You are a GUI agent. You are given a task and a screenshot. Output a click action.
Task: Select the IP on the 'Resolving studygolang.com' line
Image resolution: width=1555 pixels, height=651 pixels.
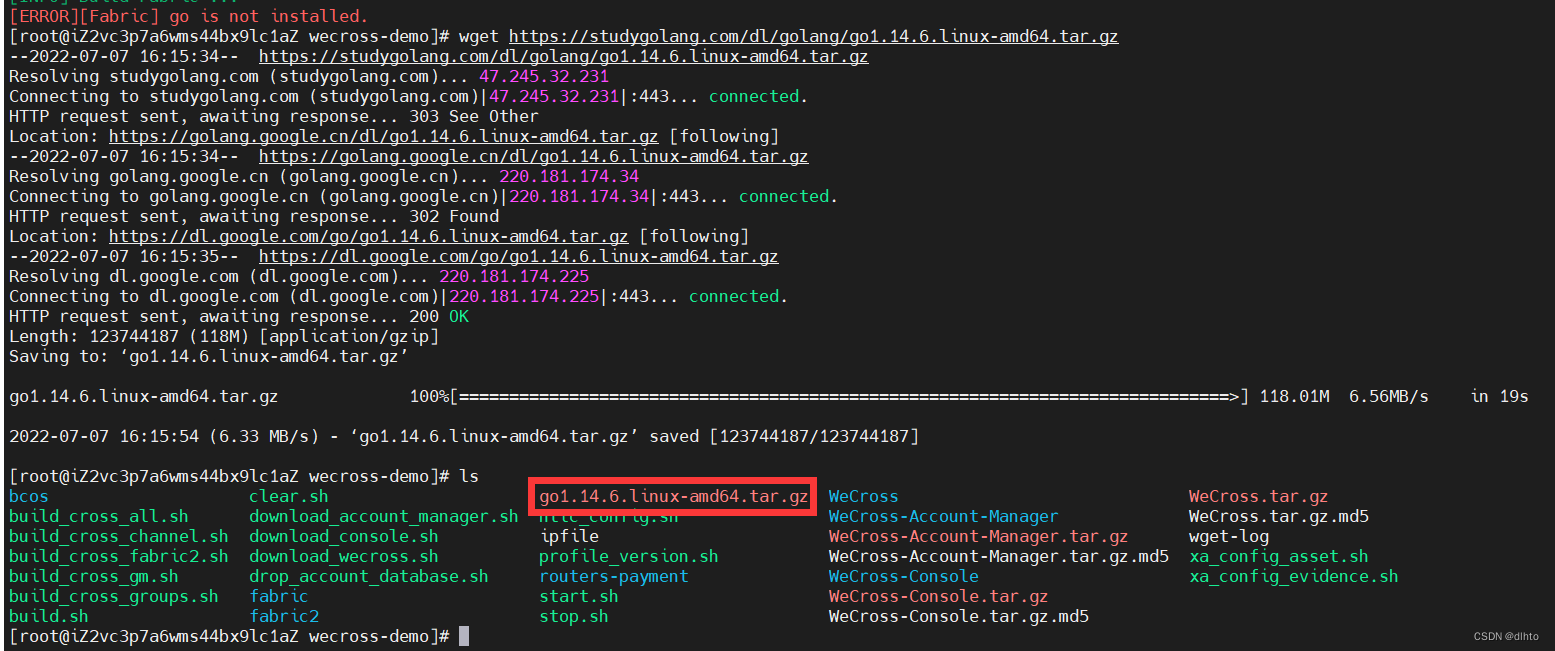click(x=544, y=77)
